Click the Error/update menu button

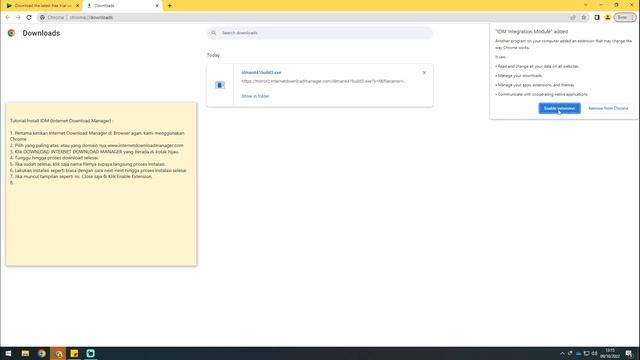625,18
